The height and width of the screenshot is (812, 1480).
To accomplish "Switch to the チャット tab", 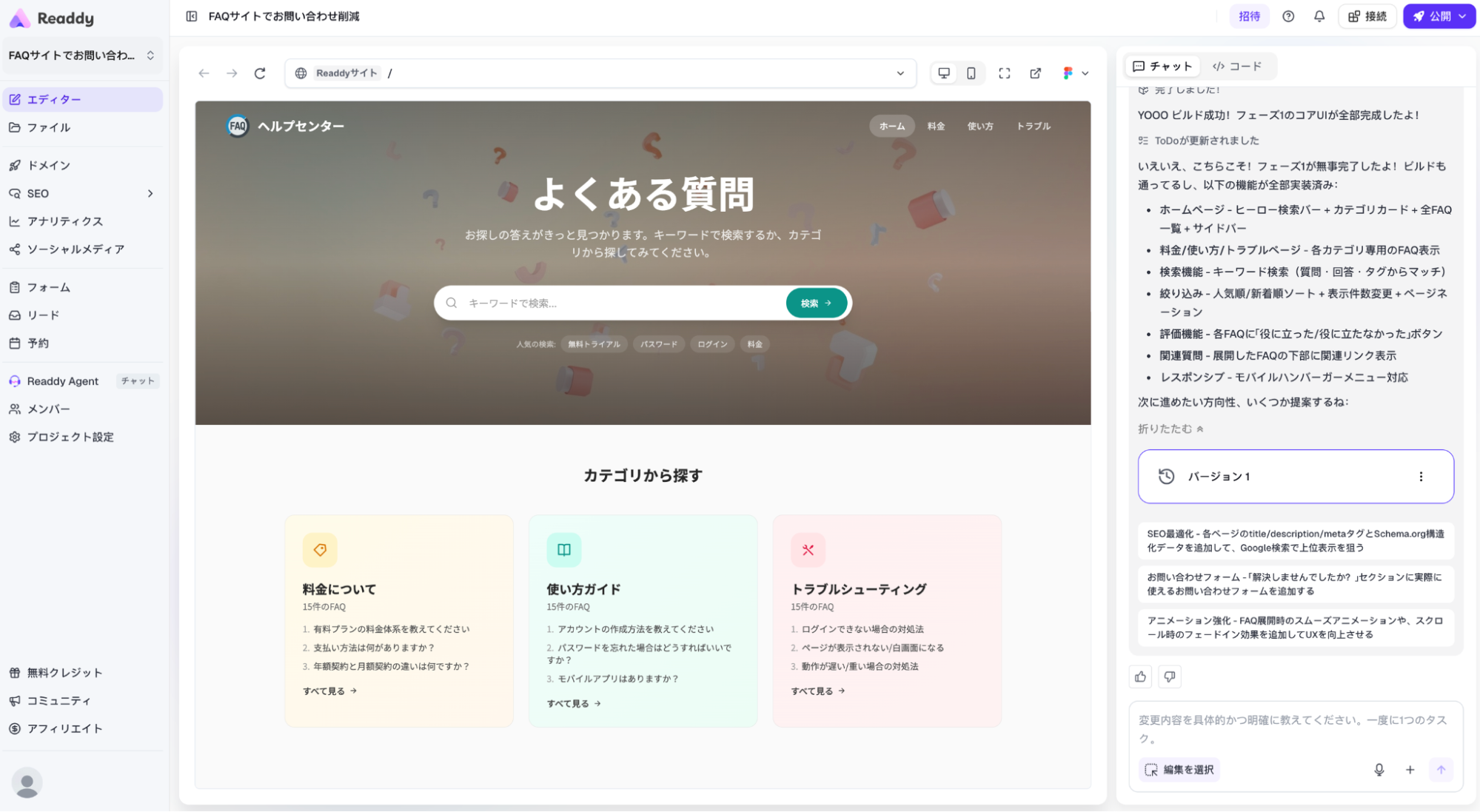I will 1162,67.
